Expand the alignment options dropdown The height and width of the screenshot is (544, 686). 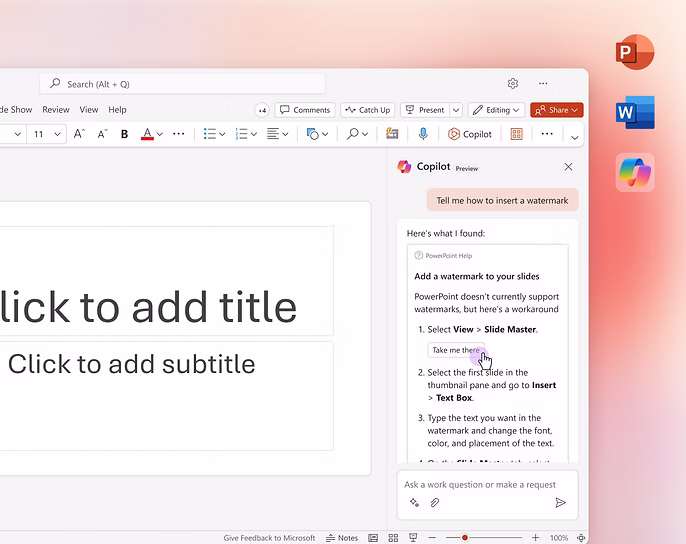click(285, 134)
